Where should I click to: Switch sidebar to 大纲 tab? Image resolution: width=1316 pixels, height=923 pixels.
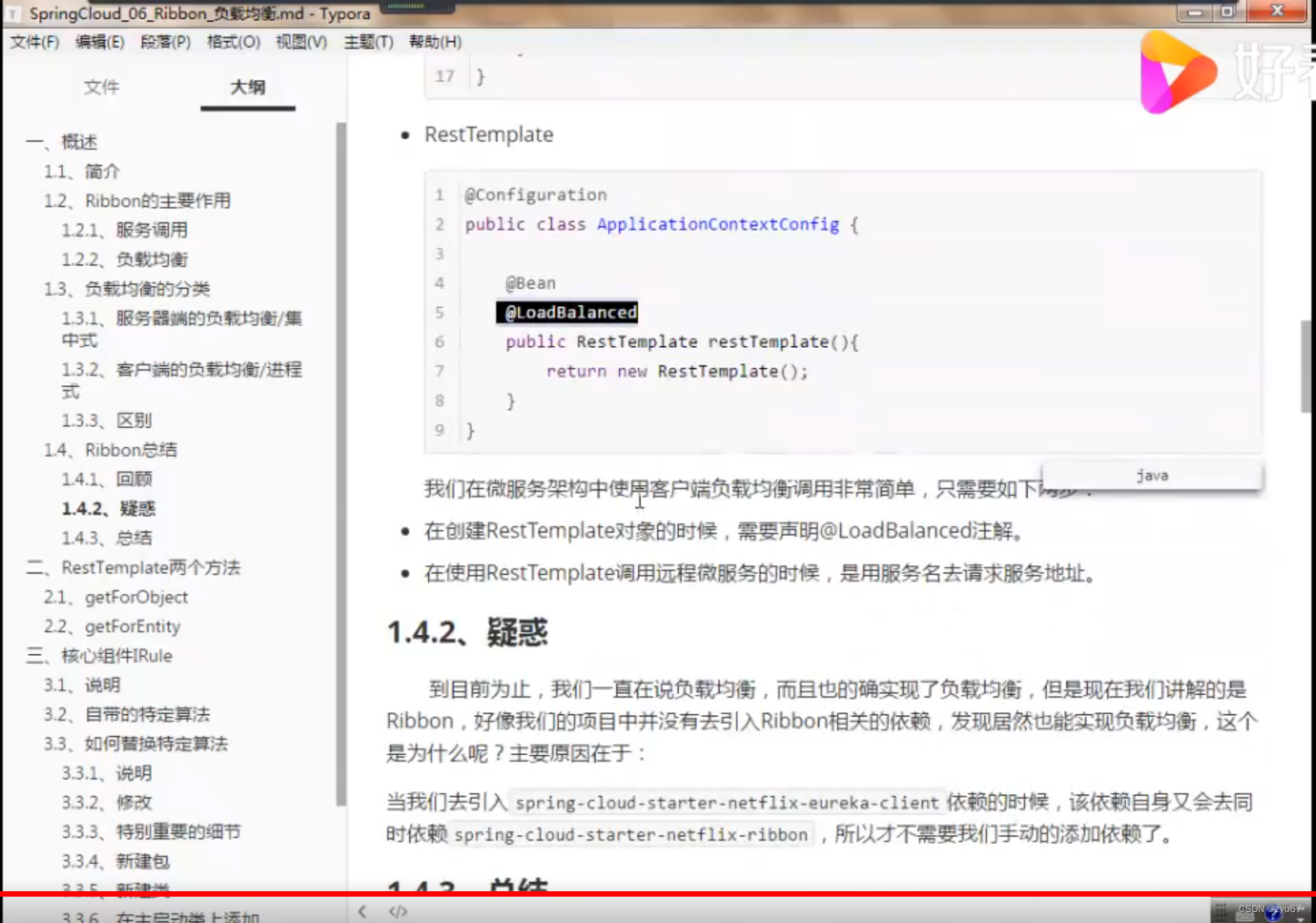pos(247,87)
